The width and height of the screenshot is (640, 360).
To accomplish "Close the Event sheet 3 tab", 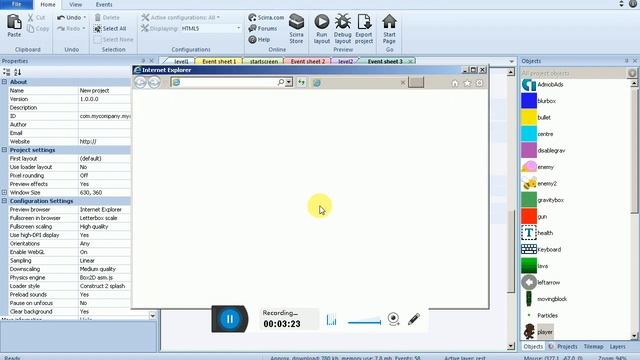I will click(410, 61).
